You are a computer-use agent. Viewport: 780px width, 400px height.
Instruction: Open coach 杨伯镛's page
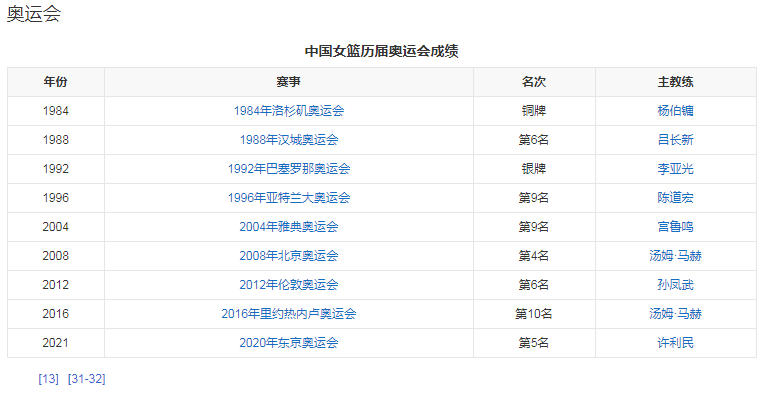pos(675,111)
